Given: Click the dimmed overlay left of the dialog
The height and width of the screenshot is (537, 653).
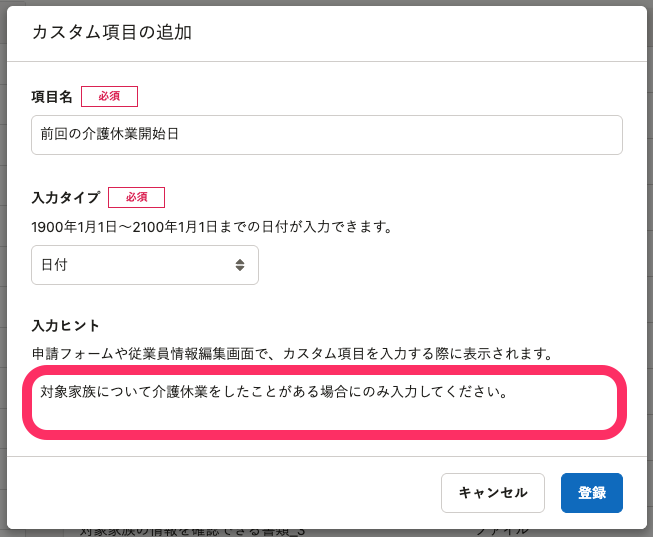Looking at the screenshot, I should (x=3, y=300).
